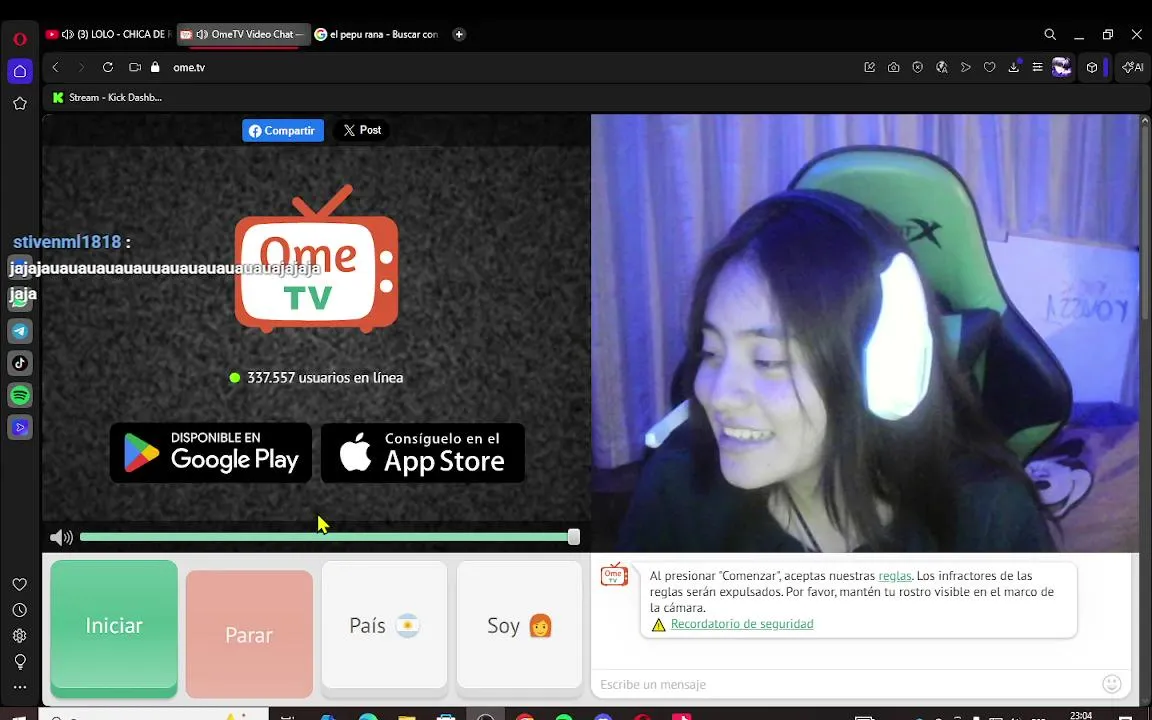The image size is (1152, 720).
Task: Open the emoji picker smiley icon
Action: [1112, 684]
